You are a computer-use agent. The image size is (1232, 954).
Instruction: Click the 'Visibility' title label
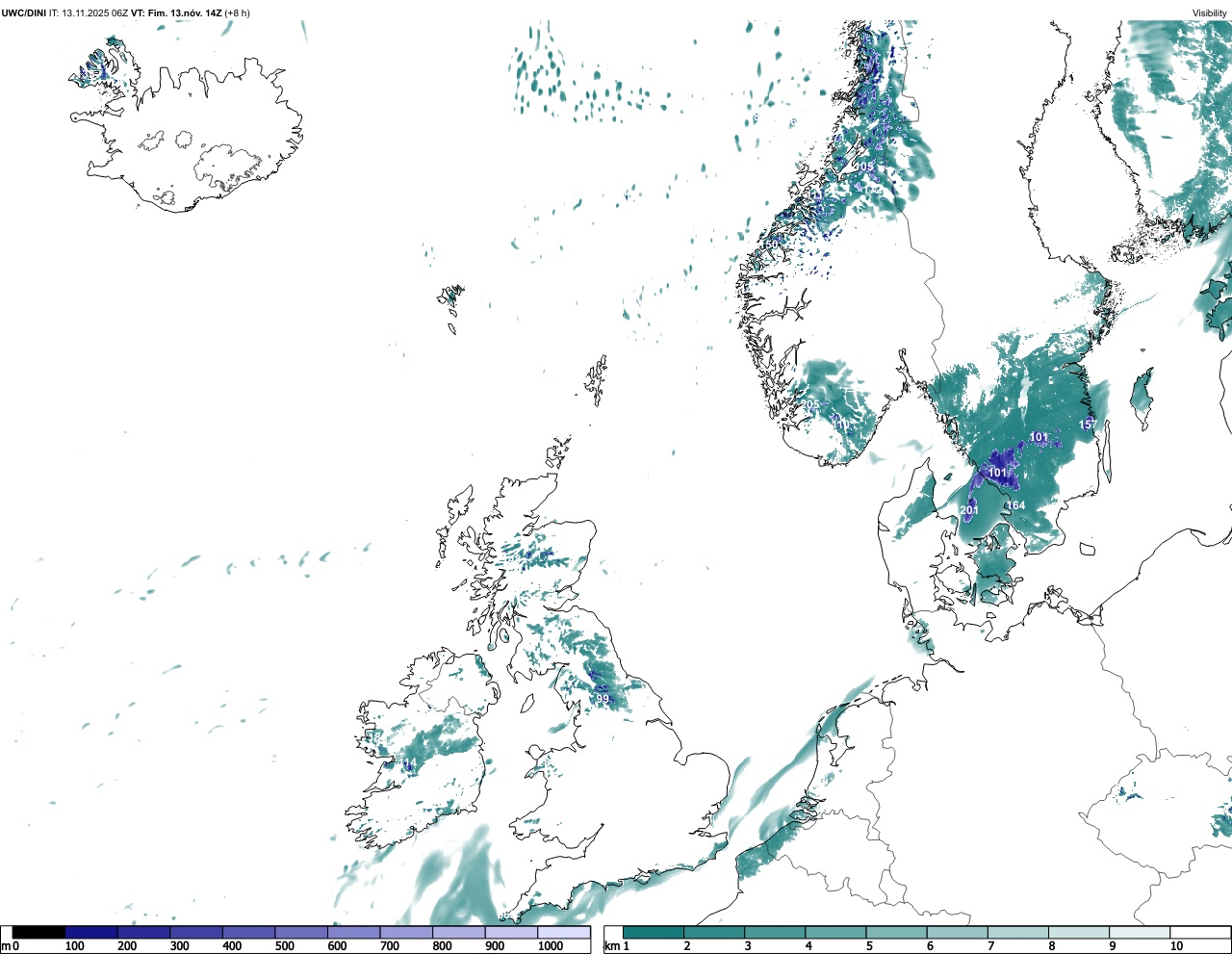click(x=1210, y=13)
